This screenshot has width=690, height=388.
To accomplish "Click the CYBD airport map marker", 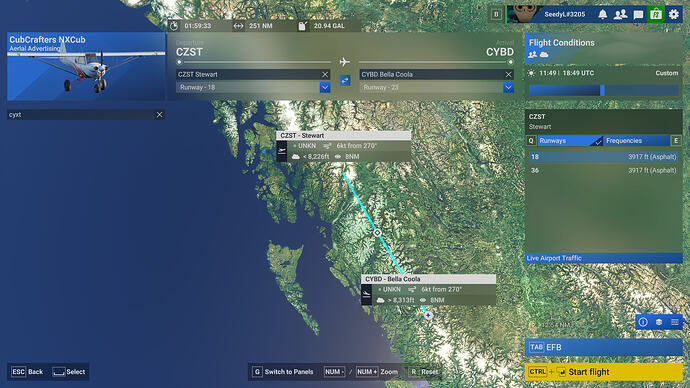I will (428, 315).
